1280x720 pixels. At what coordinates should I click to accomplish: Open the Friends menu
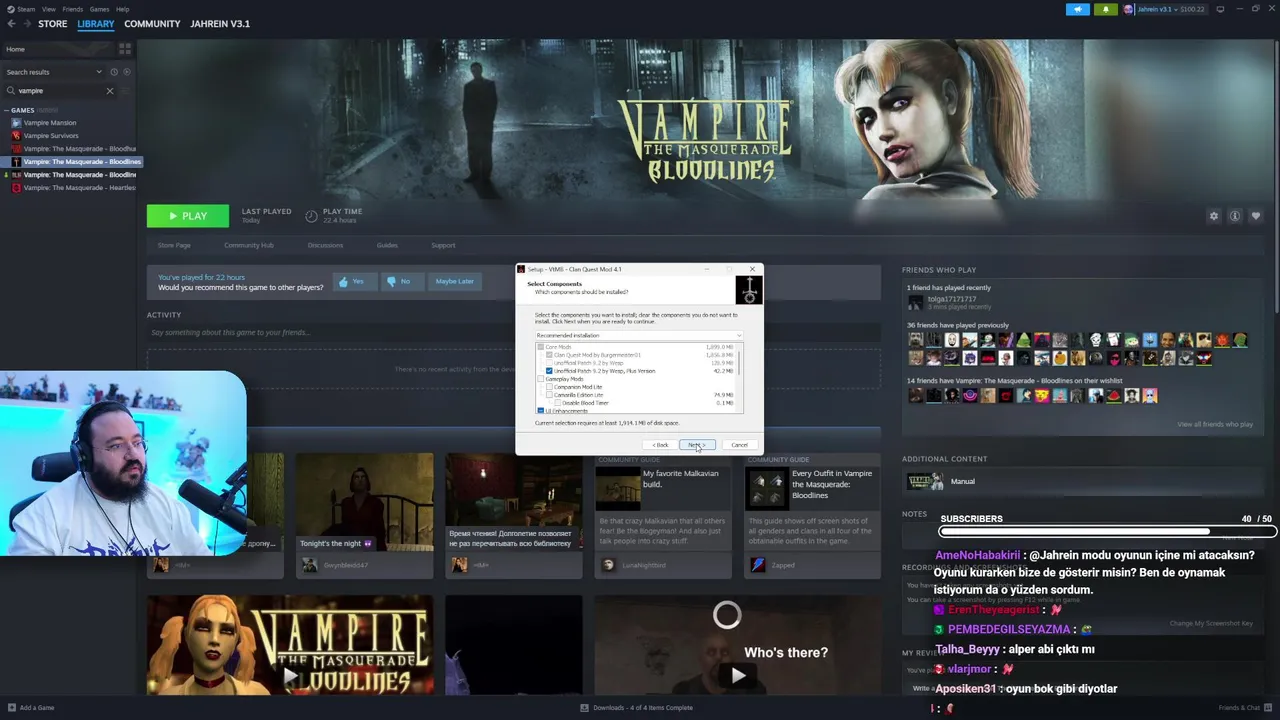[x=73, y=9]
